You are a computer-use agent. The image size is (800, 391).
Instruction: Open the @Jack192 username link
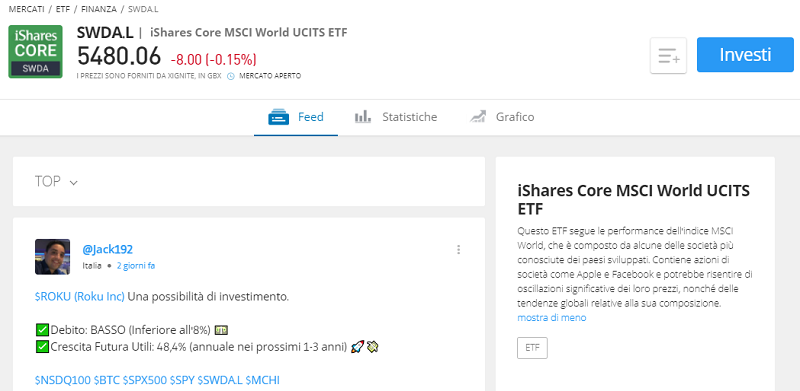click(x=108, y=250)
